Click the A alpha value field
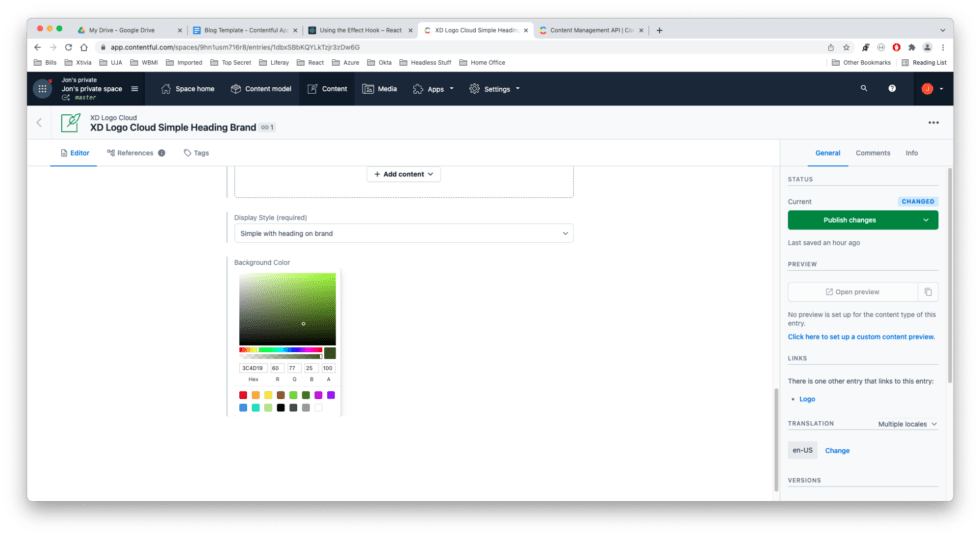The width and height of the screenshot is (980, 537). 328,368
